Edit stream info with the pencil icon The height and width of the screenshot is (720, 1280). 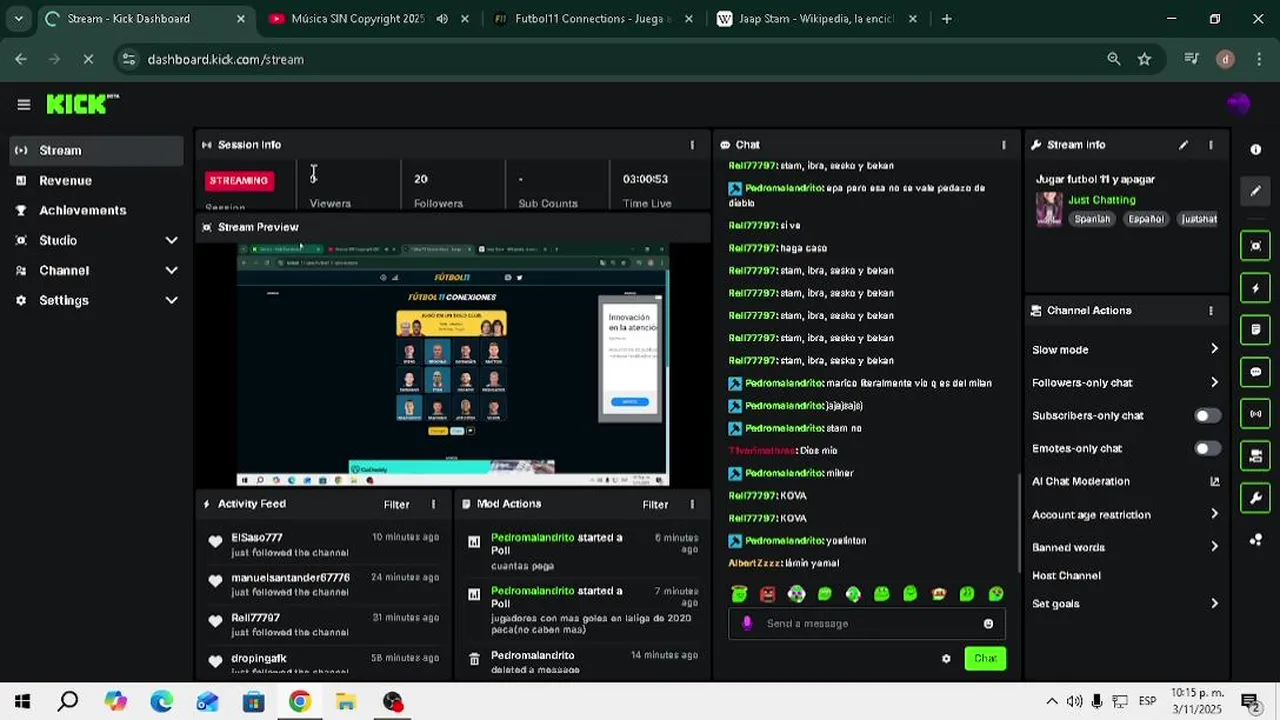[x=1183, y=145]
